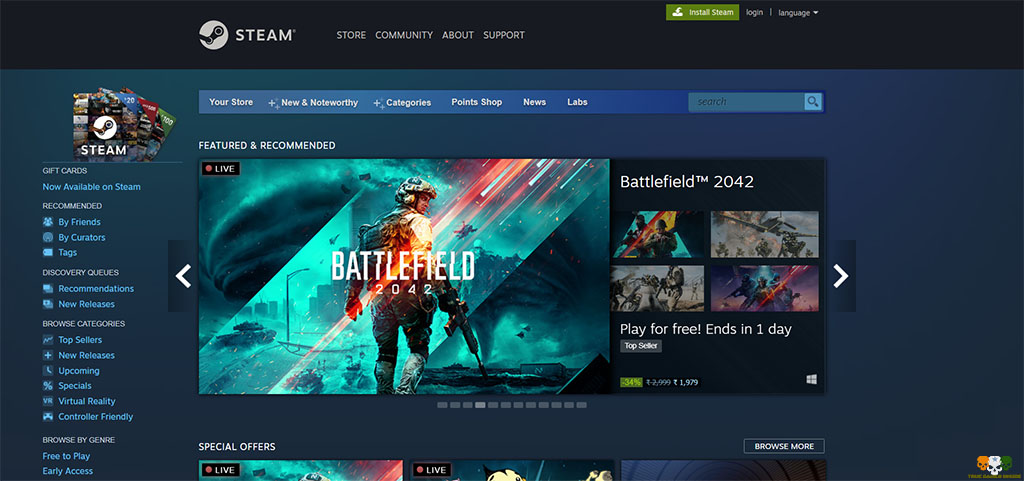This screenshot has width=1024, height=481.
Task: View the bottom-left Battlefield screenshot thumbnail
Action: click(658, 288)
